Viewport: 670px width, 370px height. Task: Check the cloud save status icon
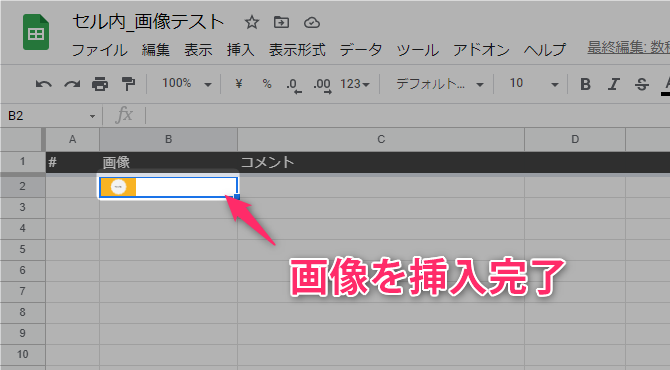point(312,23)
